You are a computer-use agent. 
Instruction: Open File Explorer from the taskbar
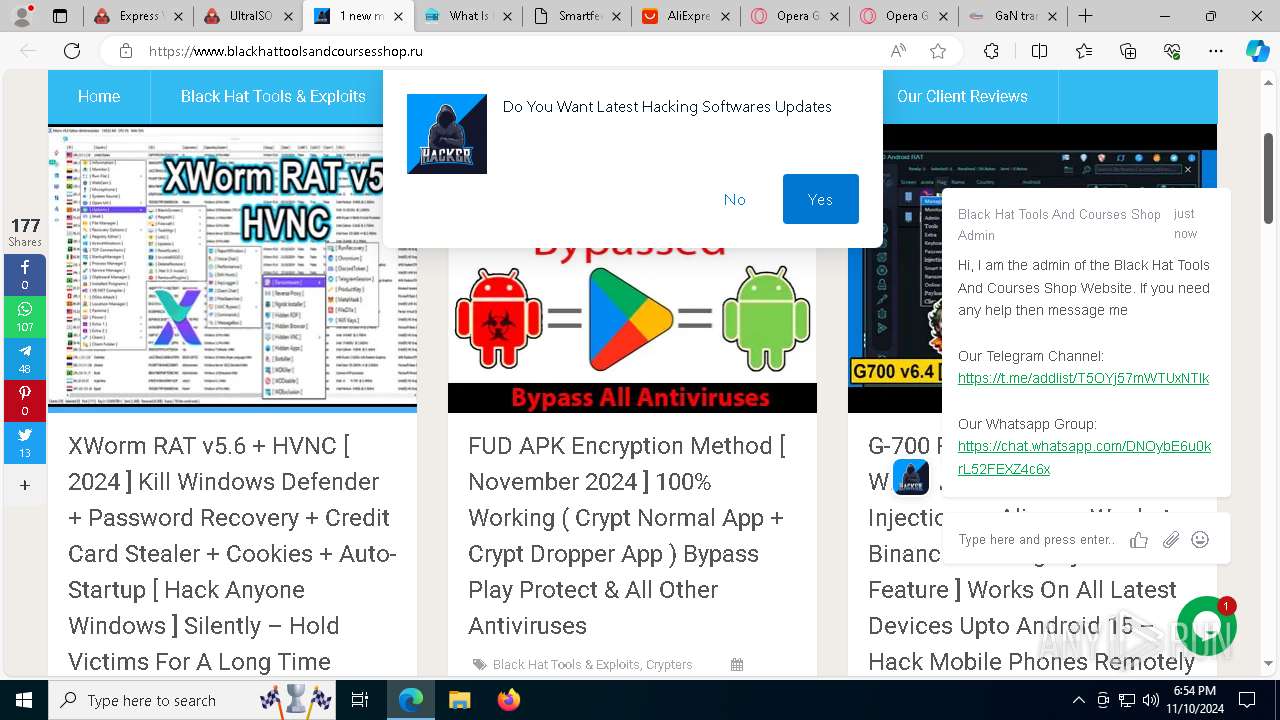[x=459, y=700]
